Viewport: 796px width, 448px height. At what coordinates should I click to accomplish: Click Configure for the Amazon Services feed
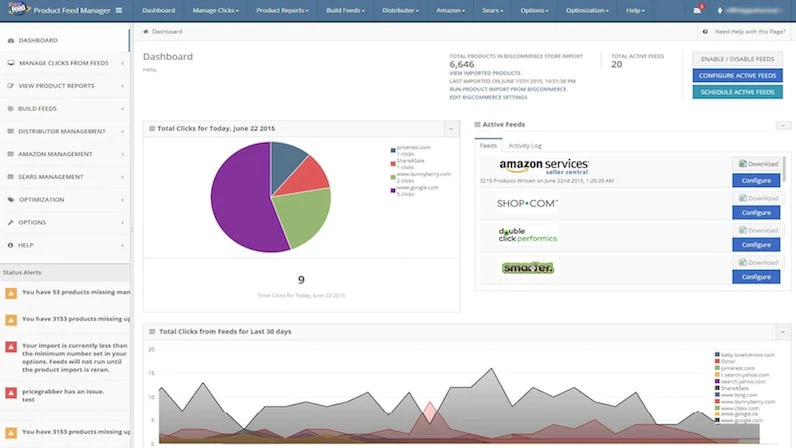point(756,180)
